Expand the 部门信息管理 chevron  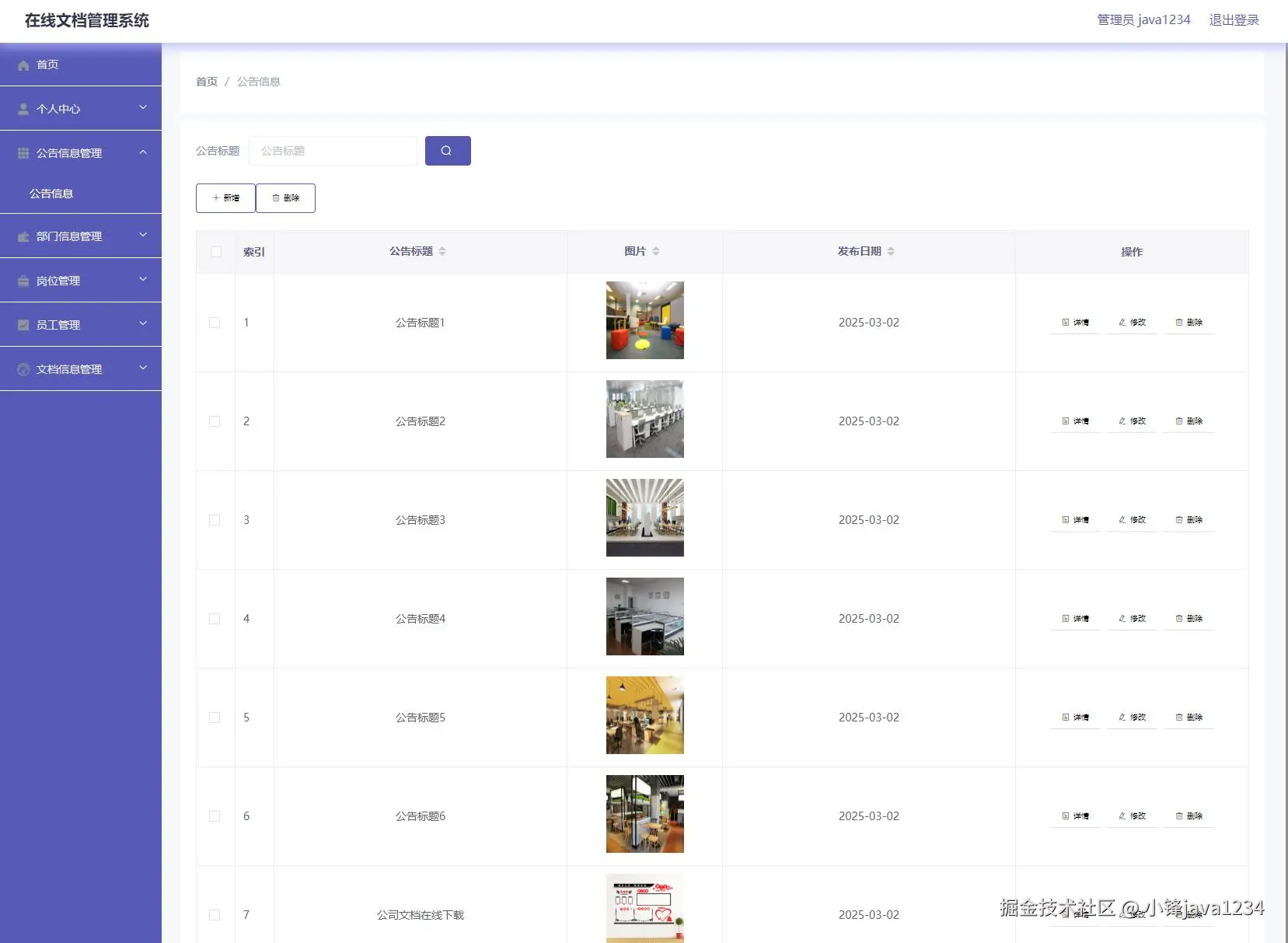[x=143, y=235]
